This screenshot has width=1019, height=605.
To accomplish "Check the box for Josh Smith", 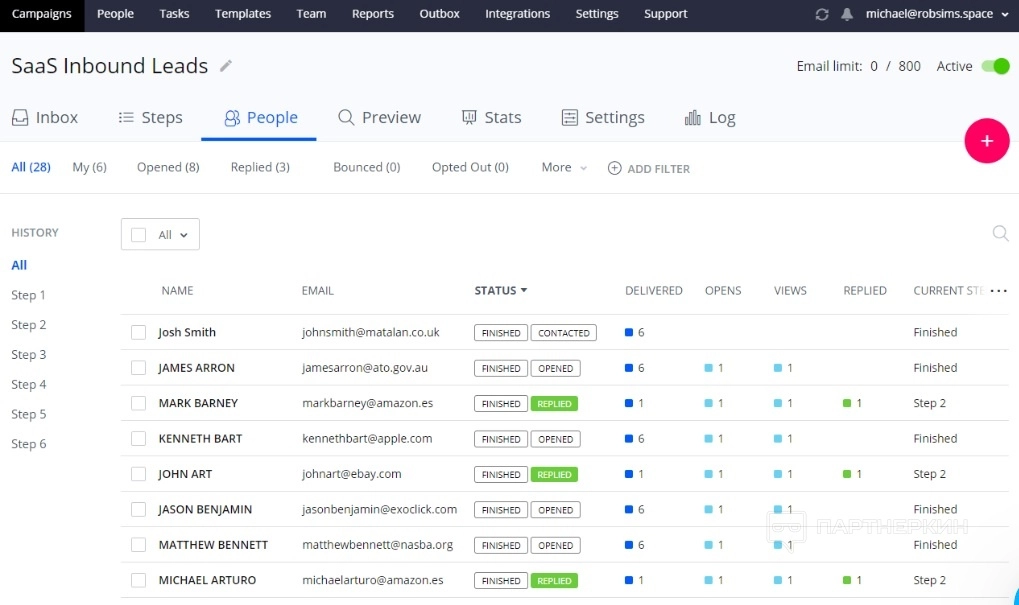I will [x=139, y=333].
